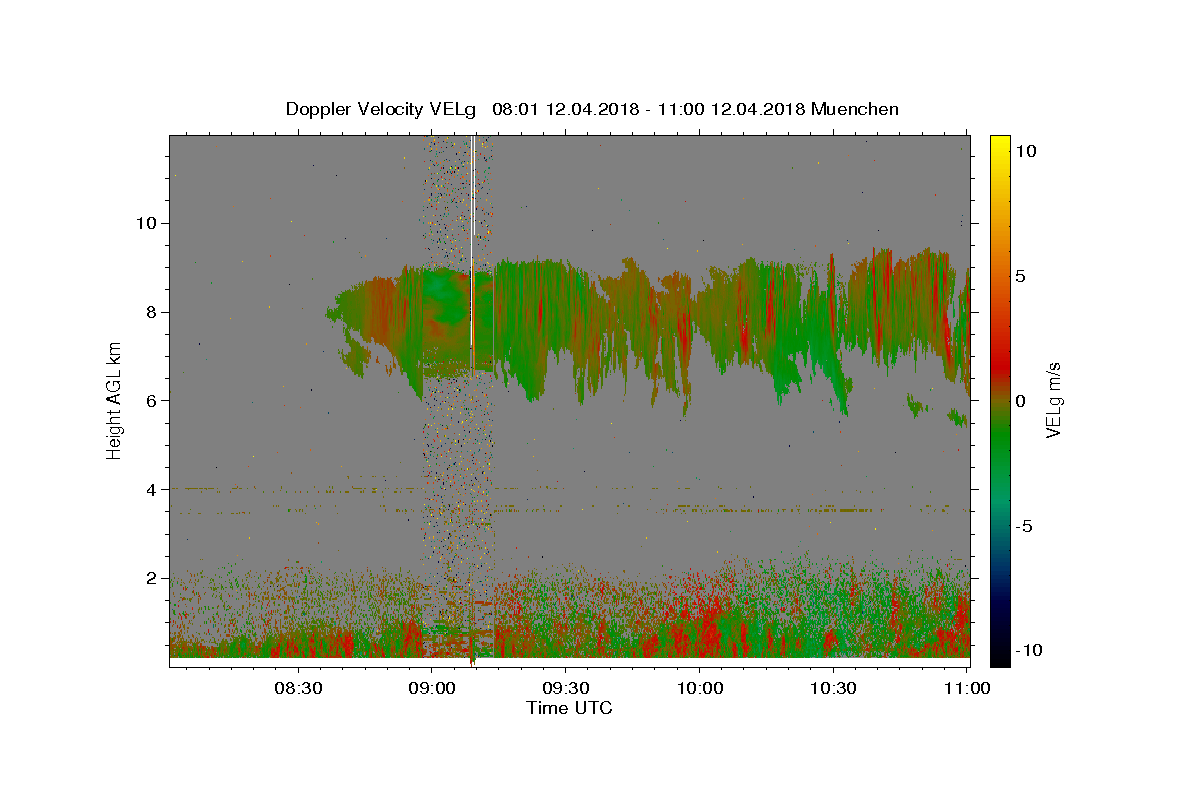Screen dimensions: 1200x800
Task: Click colorbar label -10
Action: click(x=1031, y=651)
